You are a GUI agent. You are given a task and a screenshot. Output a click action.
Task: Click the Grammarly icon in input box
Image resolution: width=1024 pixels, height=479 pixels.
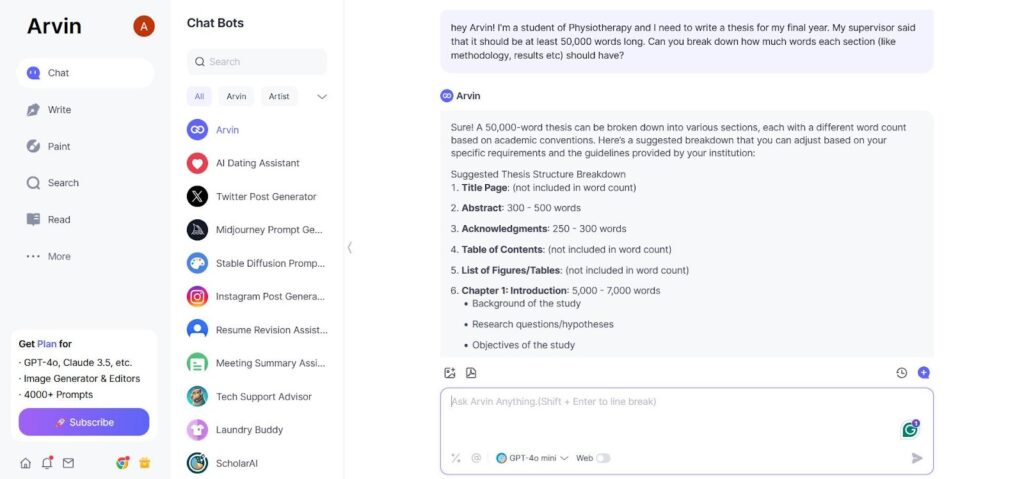coord(910,429)
